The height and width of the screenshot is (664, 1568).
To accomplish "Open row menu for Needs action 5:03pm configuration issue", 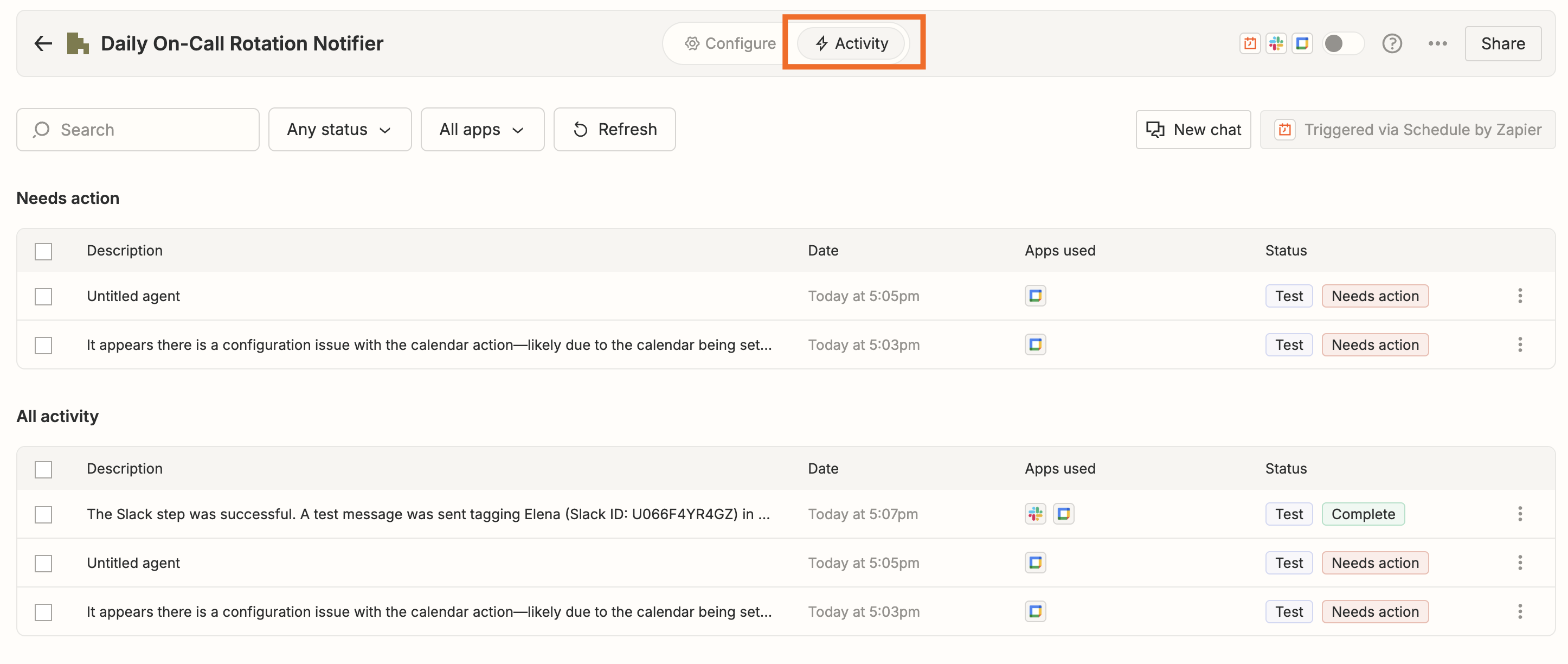I will [1519, 345].
